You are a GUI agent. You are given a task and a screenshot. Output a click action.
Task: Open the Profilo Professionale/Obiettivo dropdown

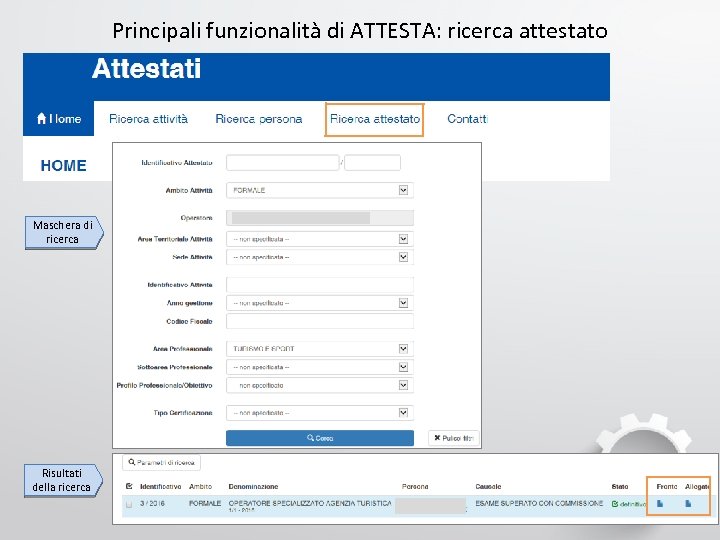click(320, 385)
